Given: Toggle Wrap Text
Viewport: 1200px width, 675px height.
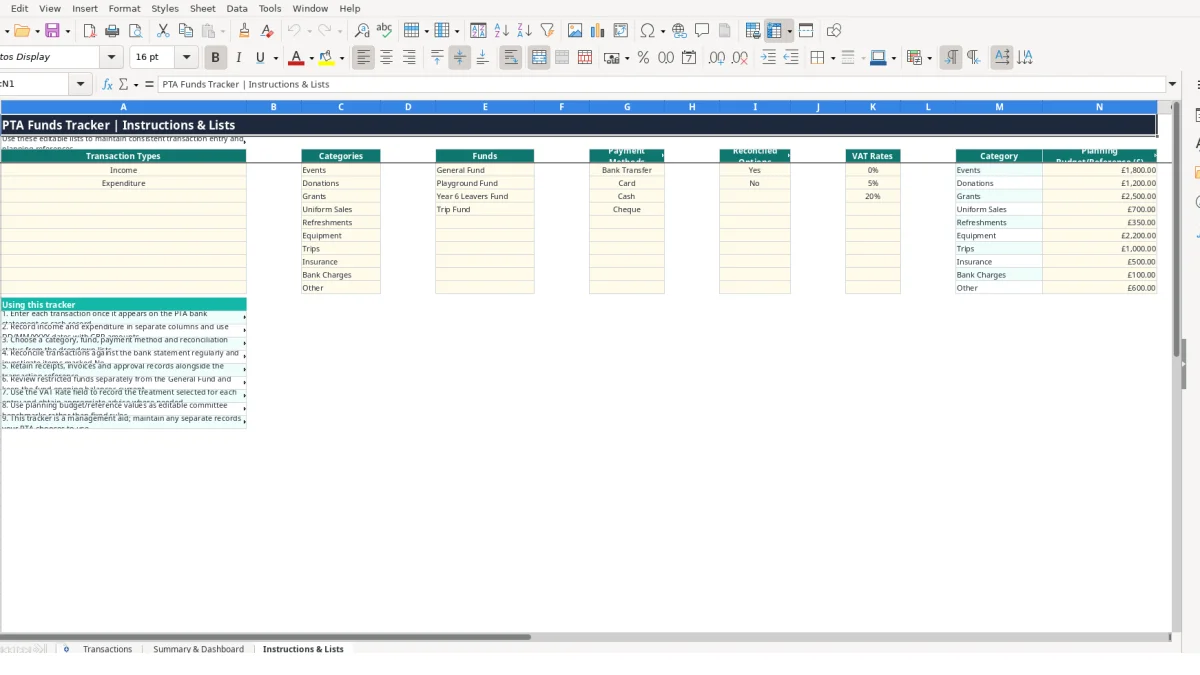Looking at the screenshot, I should click(511, 58).
